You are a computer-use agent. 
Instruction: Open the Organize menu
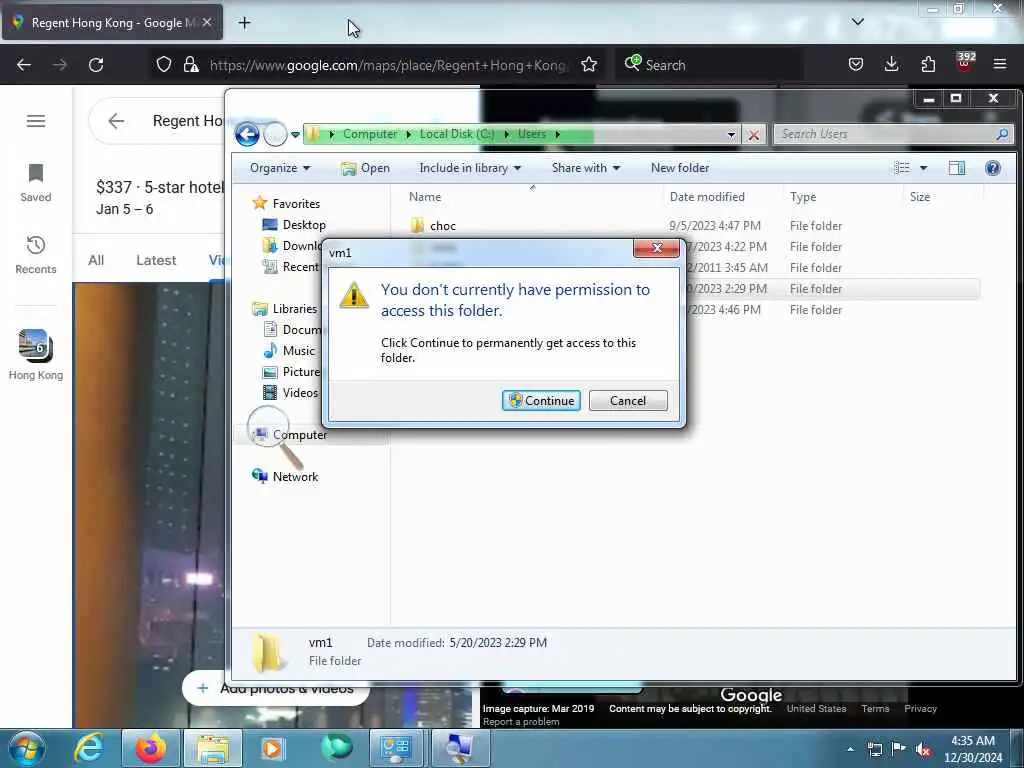280,168
